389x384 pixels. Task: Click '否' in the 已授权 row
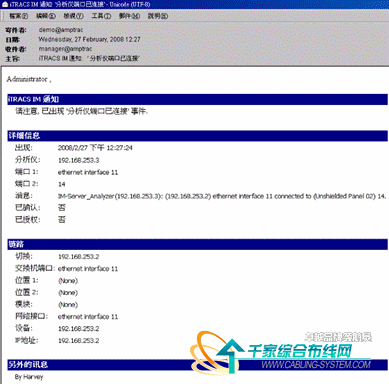click(62, 220)
